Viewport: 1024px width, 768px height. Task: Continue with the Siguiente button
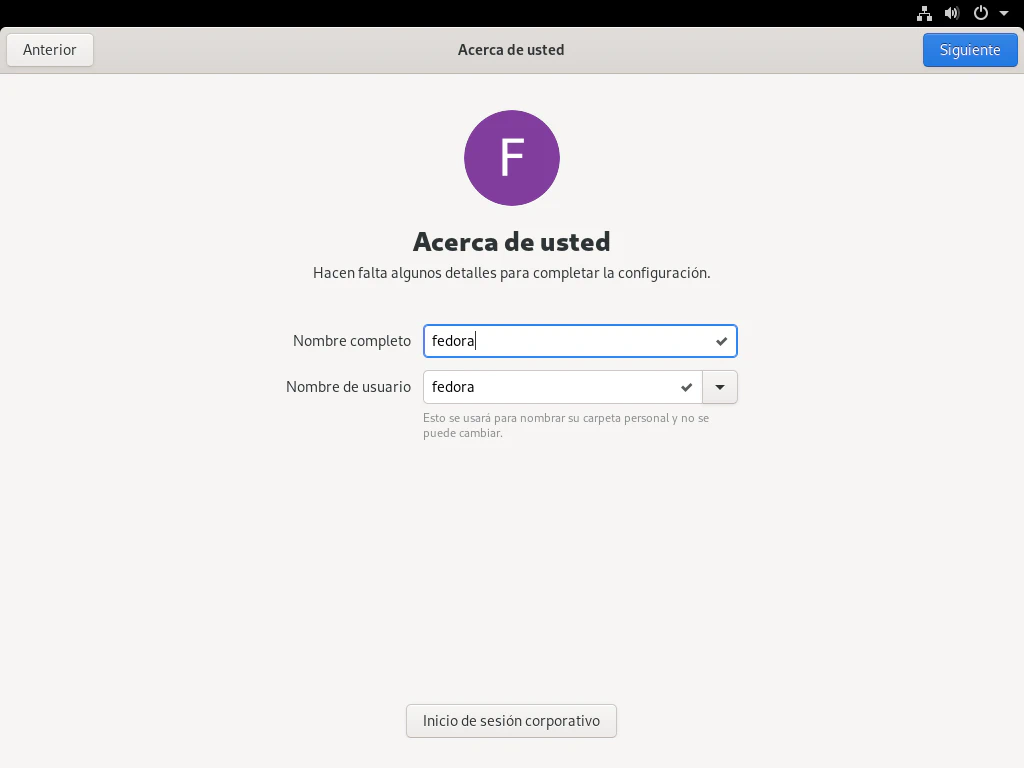970,50
